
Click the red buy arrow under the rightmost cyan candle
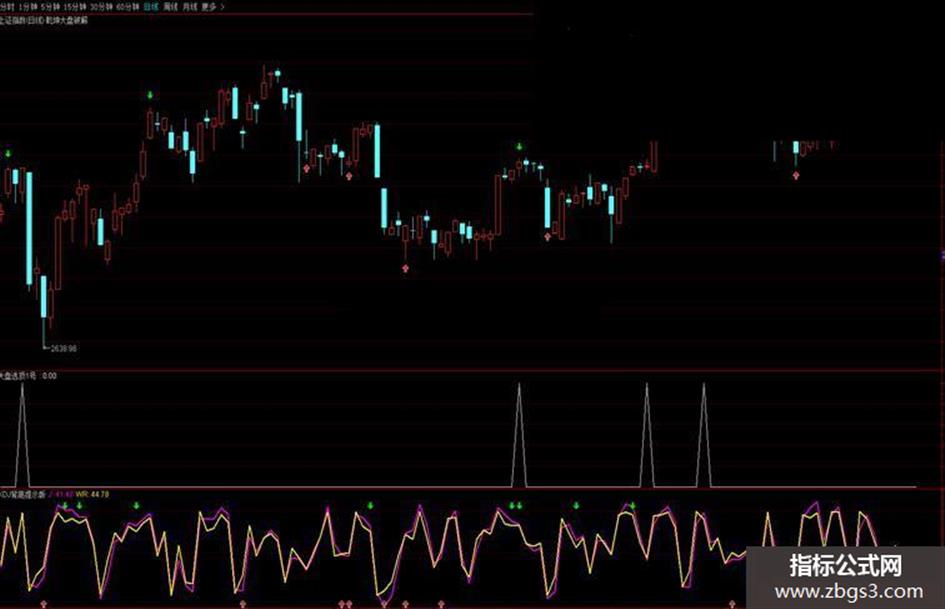(796, 175)
